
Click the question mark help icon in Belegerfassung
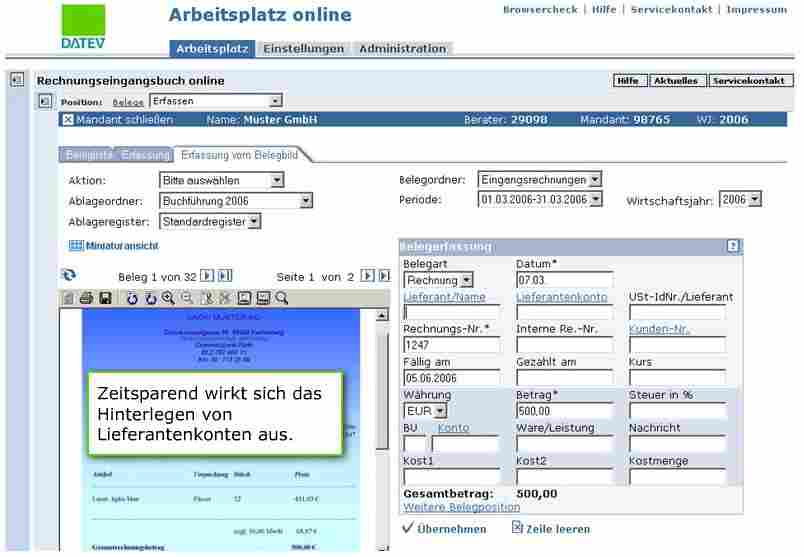[733, 246]
